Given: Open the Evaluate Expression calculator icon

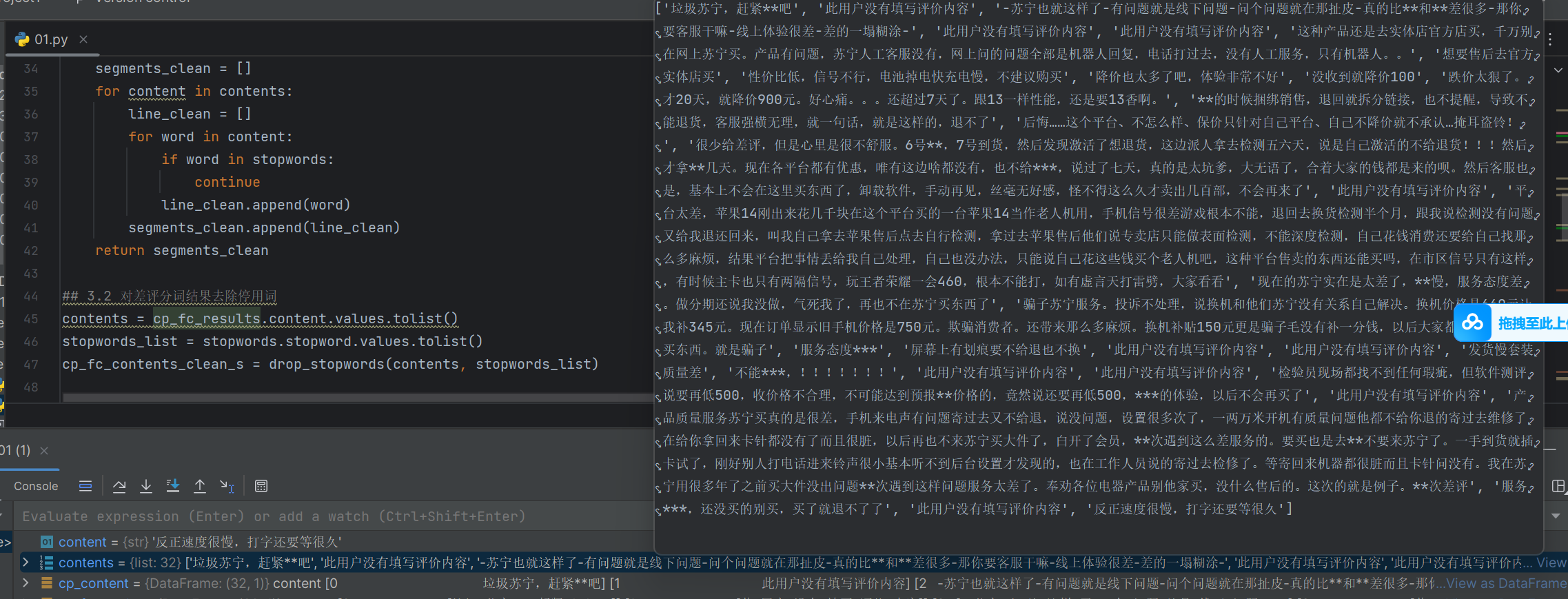Looking at the screenshot, I should [261, 486].
